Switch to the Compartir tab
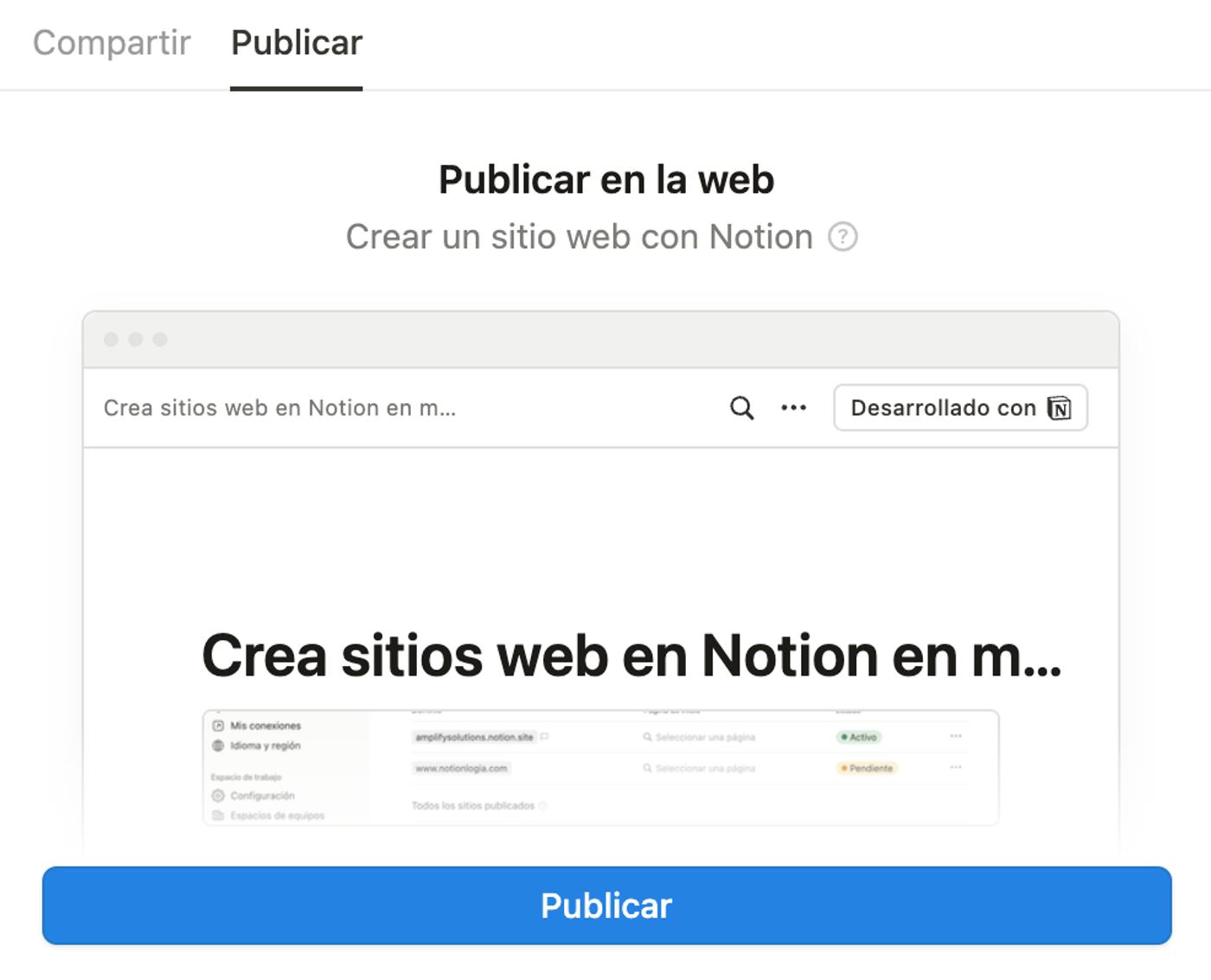This screenshot has width=1211, height=980. point(112,43)
